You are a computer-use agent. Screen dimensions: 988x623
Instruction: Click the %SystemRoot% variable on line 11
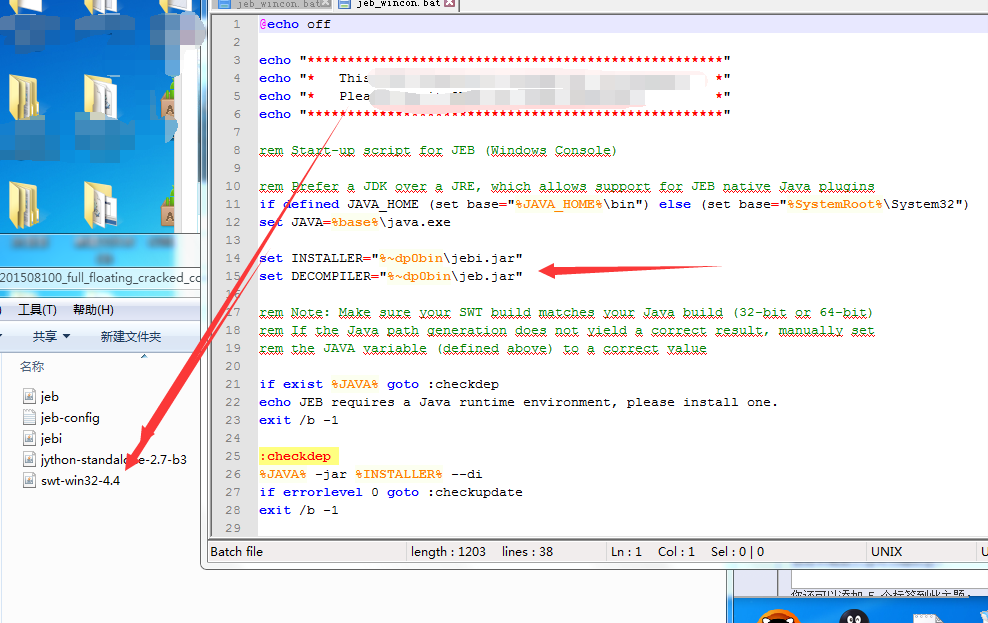click(x=835, y=204)
